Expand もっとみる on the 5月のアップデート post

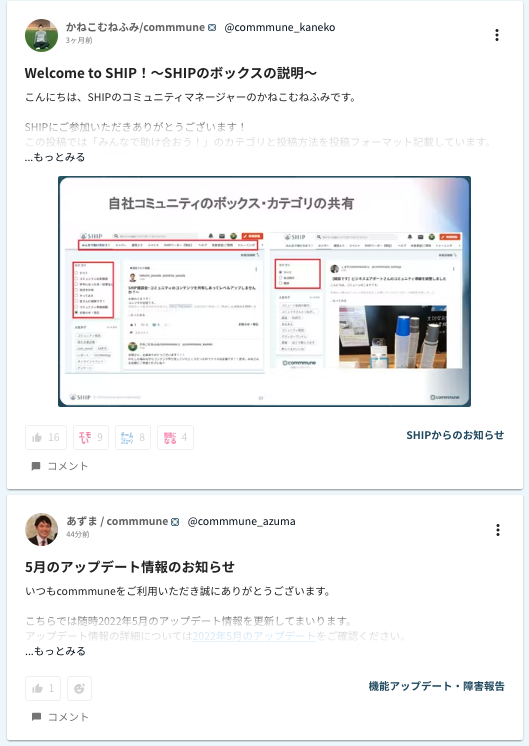55,651
